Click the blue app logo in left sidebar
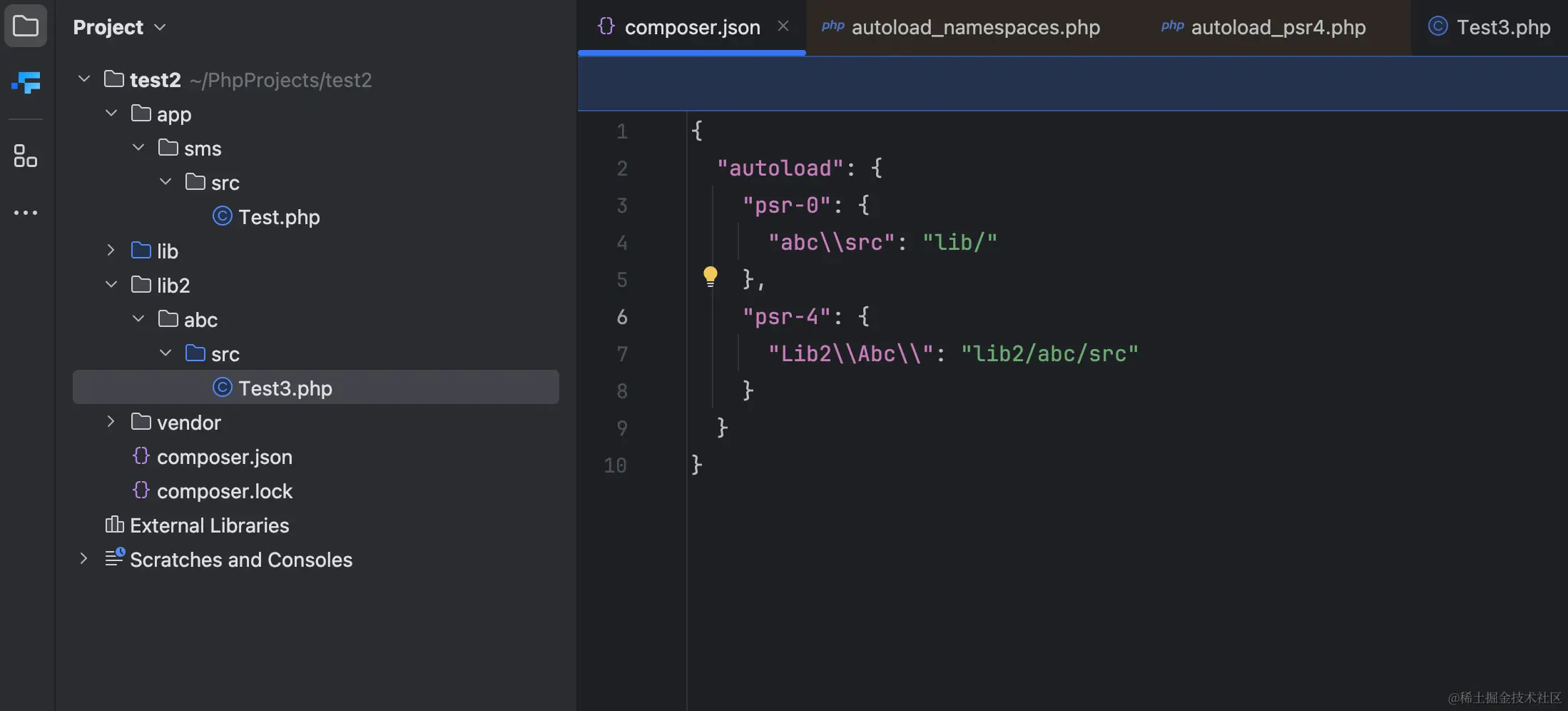 point(26,84)
